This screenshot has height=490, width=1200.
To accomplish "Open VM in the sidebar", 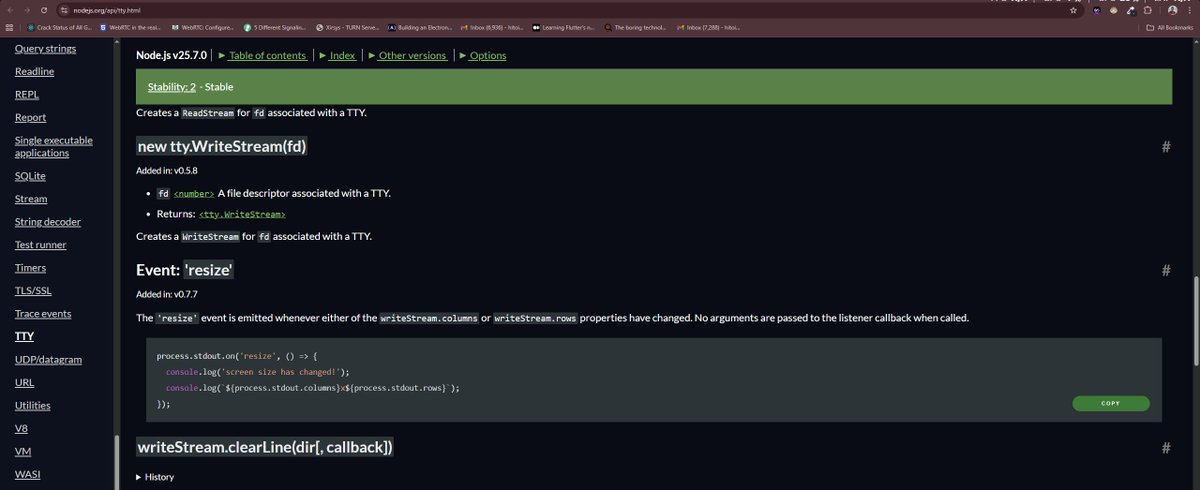I will point(23,452).
